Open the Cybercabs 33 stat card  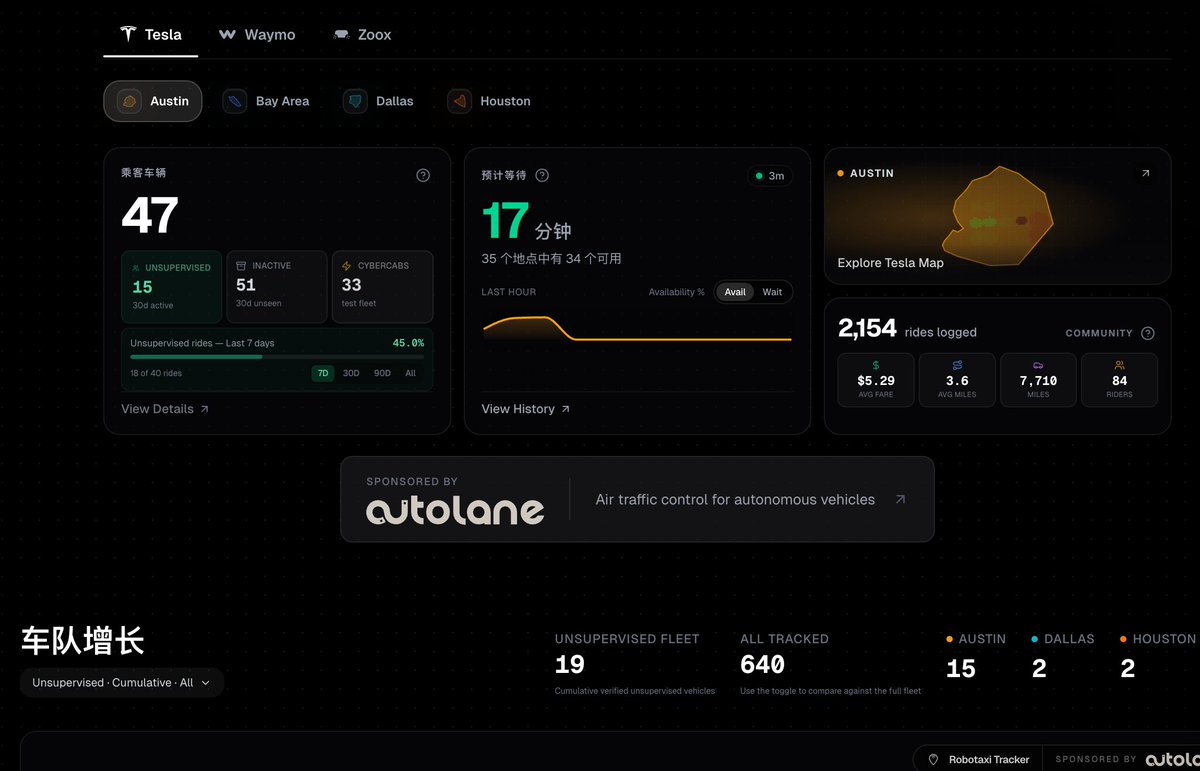click(x=382, y=287)
